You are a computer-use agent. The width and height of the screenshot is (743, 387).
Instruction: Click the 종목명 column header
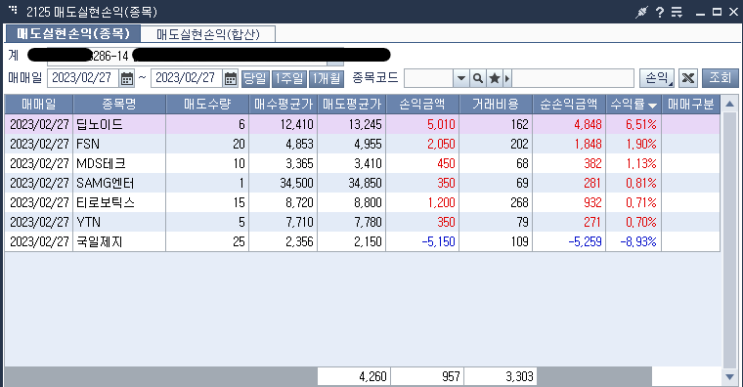coord(119,104)
